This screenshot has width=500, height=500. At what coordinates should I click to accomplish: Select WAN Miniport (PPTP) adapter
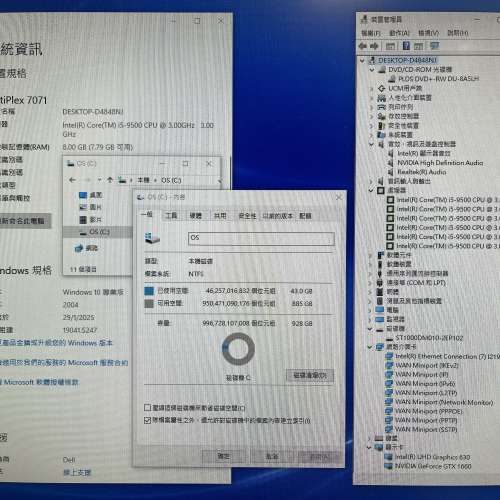[x=426, y=420]
